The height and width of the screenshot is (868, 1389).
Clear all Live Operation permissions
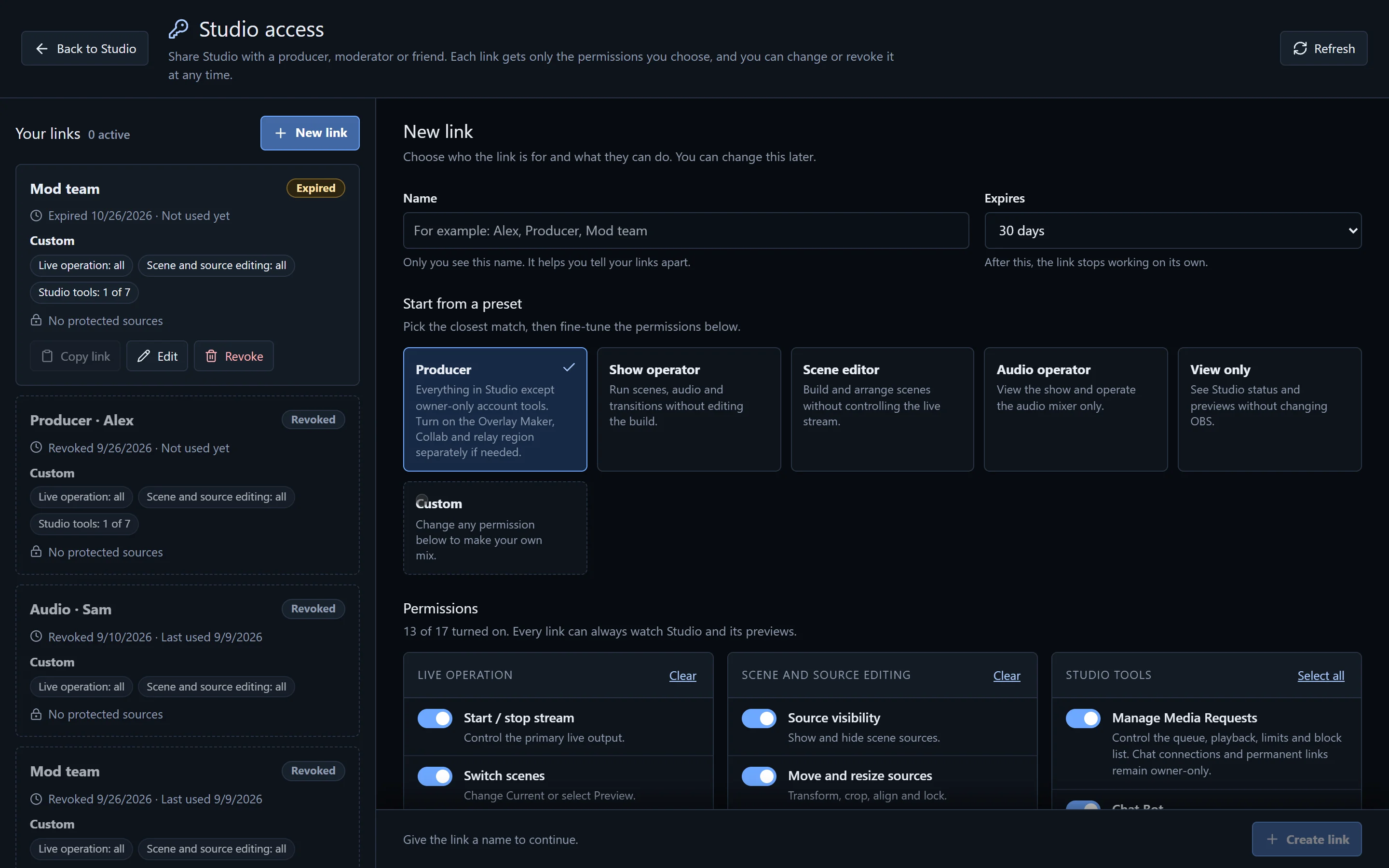682,676
